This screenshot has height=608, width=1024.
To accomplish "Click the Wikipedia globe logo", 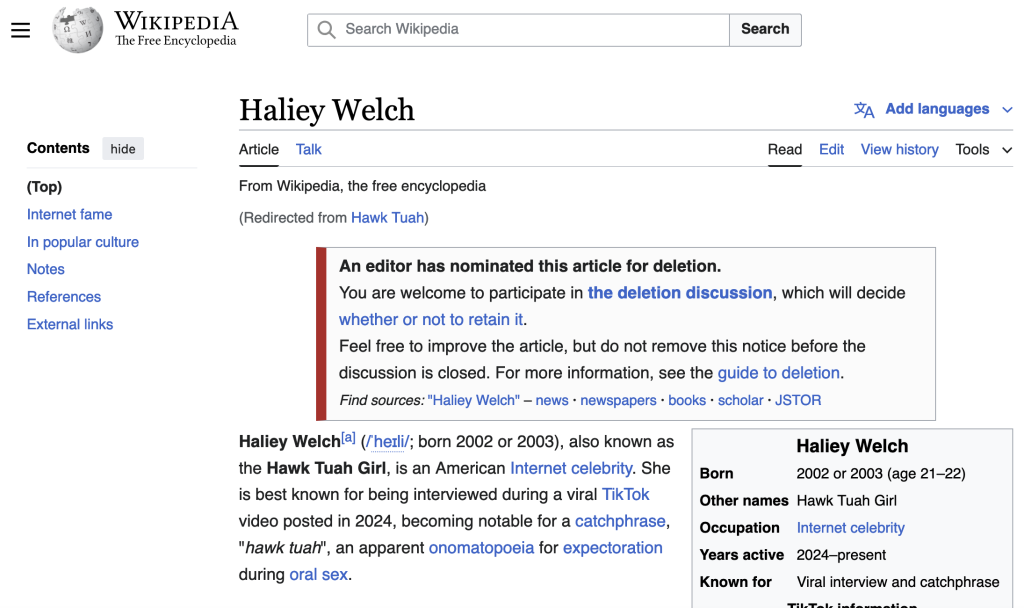I will (78, 30).
